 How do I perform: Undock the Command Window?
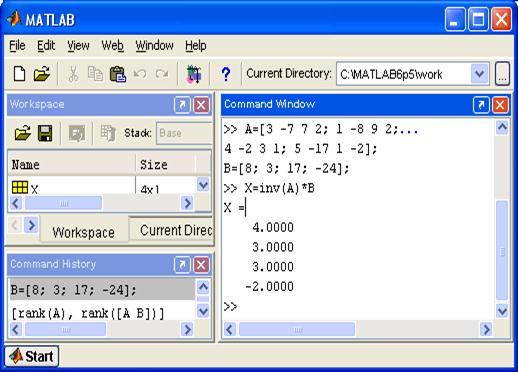[x=481, y=105]
